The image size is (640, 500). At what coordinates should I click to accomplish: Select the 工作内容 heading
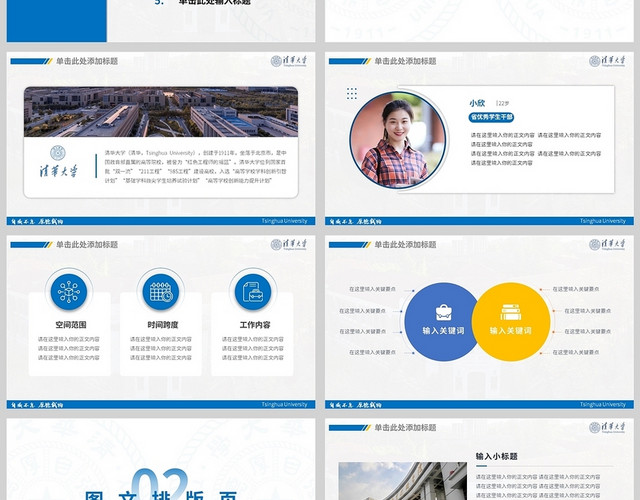pyautogui.click(x=255, y=325)
